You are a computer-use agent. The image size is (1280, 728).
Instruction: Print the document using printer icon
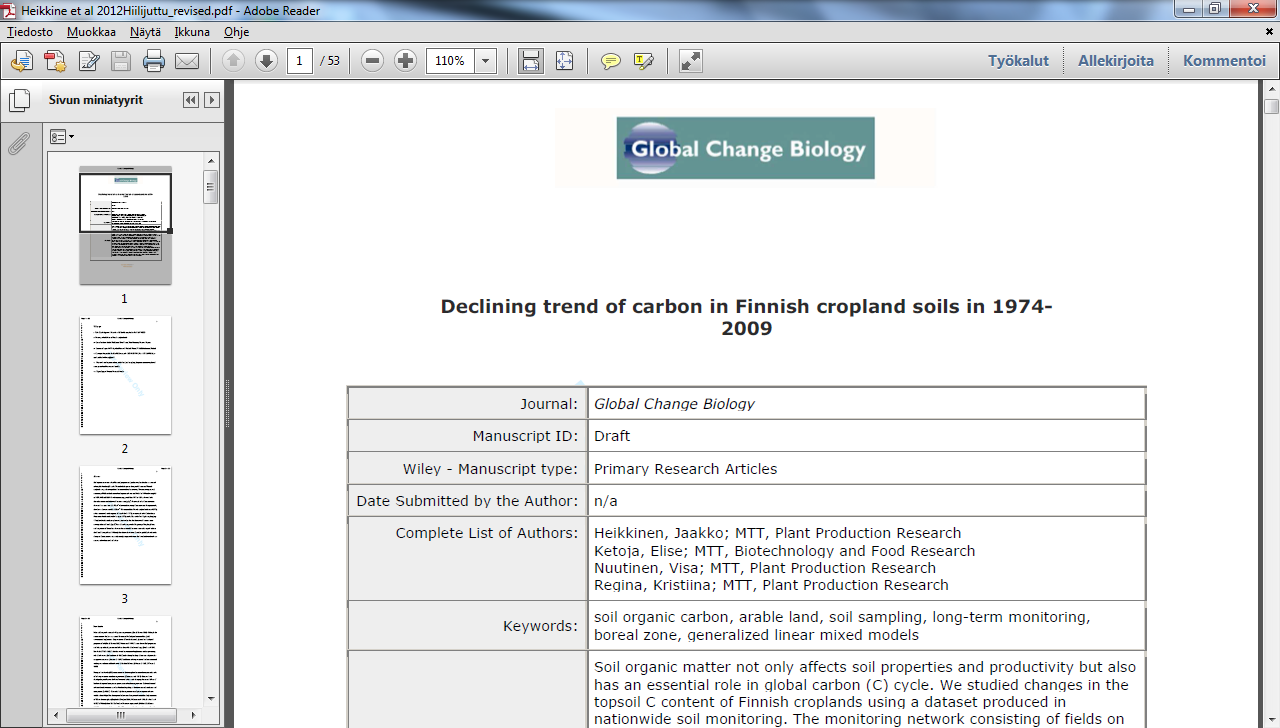(x=154, y=61)
